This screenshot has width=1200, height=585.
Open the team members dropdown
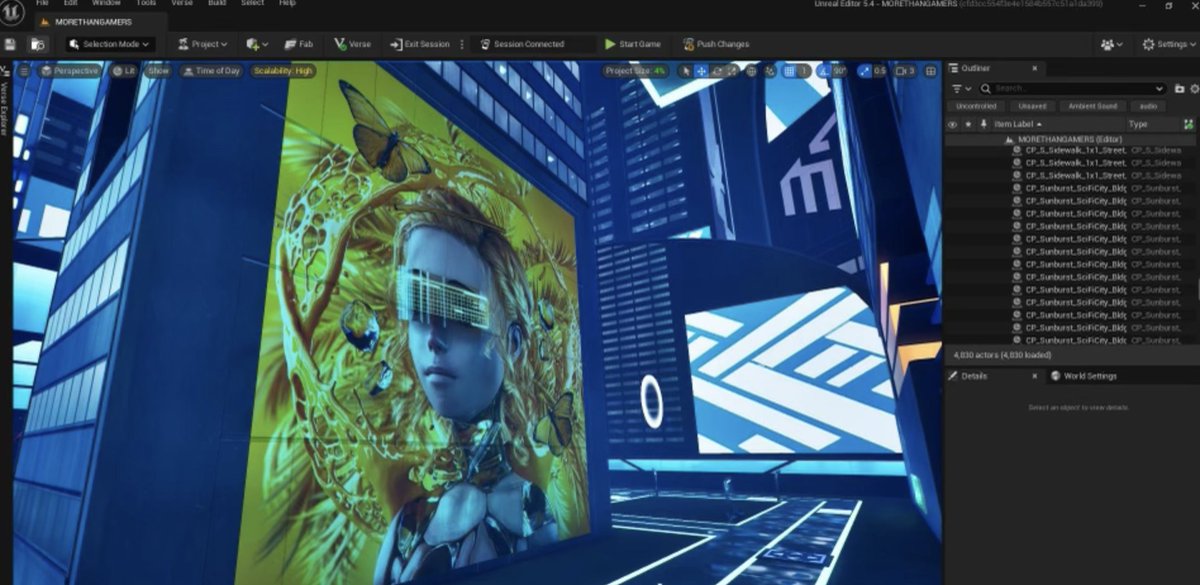[1111, 44]
